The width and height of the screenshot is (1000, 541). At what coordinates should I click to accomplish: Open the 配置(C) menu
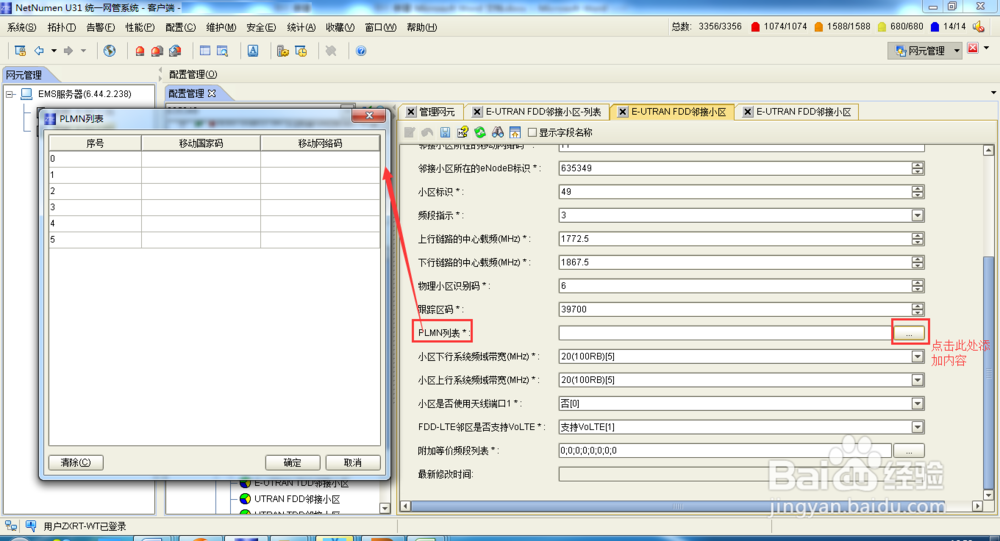click(180, 27)
